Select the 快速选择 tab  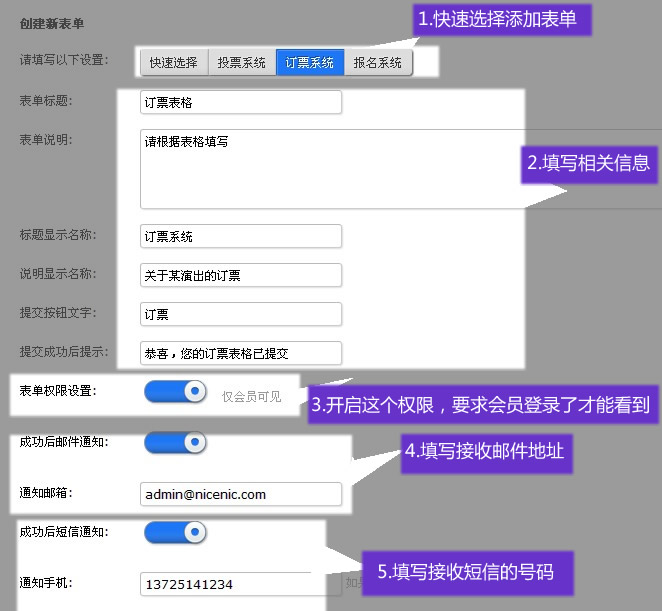pyautogui.click(x=174, y=62)
